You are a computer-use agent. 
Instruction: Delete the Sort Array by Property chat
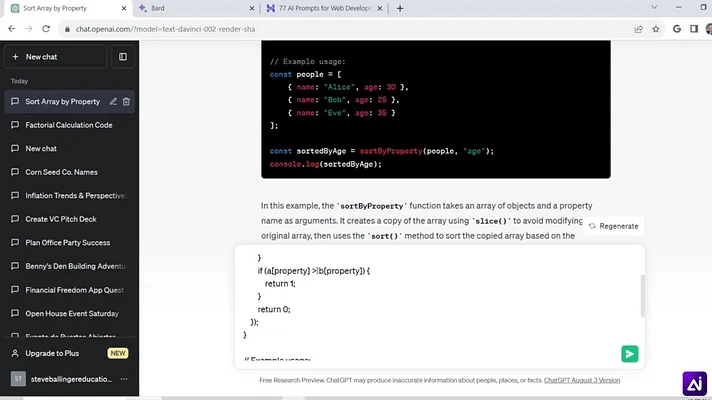point(126,102)
